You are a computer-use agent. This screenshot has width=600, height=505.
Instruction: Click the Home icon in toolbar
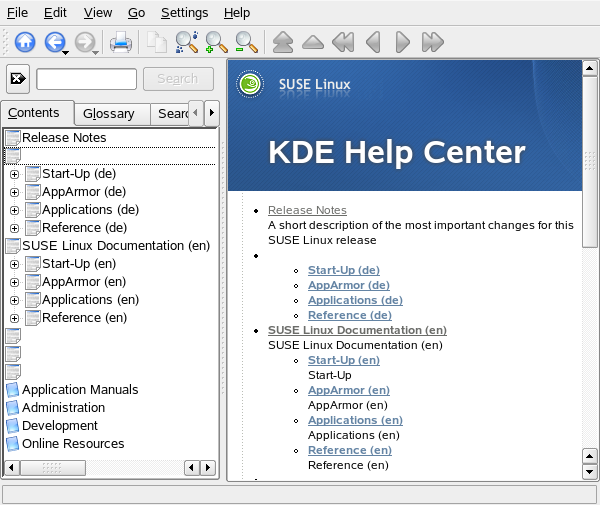pyautogui.click(x=25, y=42)
